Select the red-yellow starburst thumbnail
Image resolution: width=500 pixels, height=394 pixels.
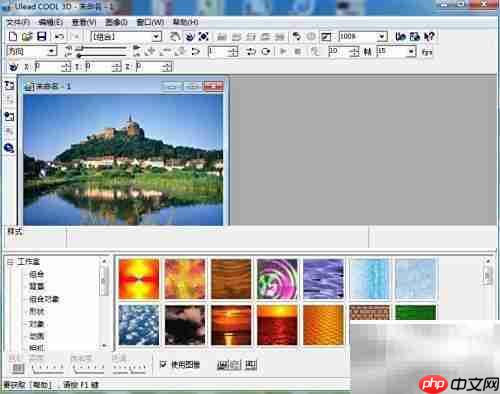pos(139,279)
